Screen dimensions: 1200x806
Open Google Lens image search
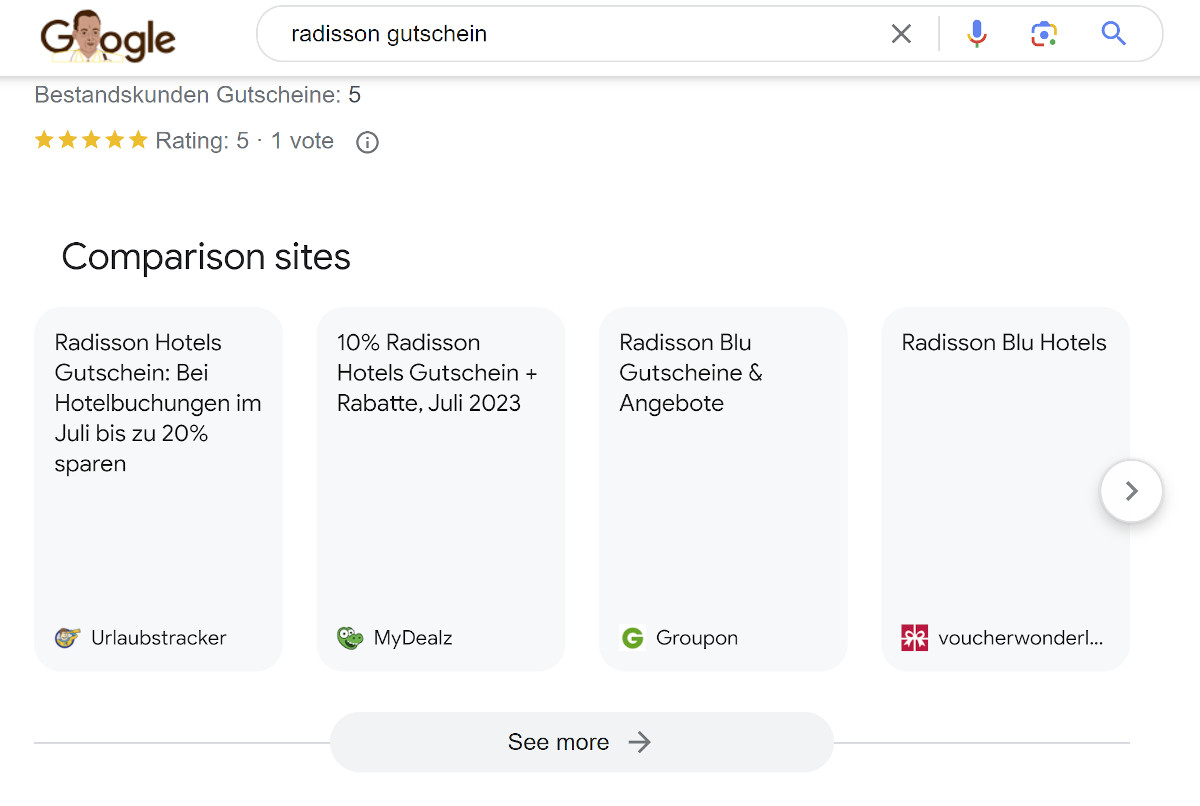[x=1043, y=33]
